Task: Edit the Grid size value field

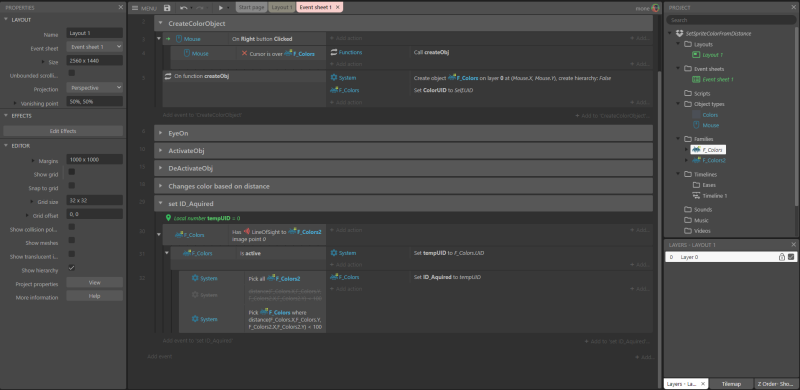Action: [94, 200]
